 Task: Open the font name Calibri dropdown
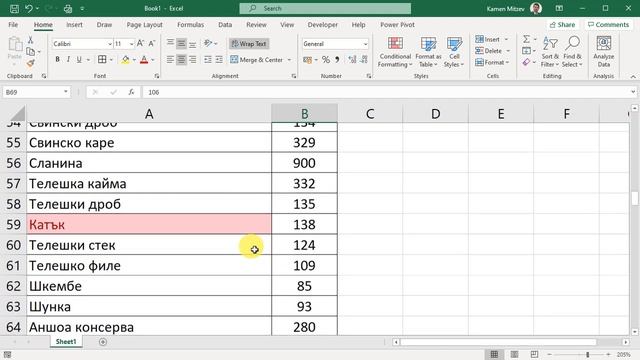pos(110,44)
